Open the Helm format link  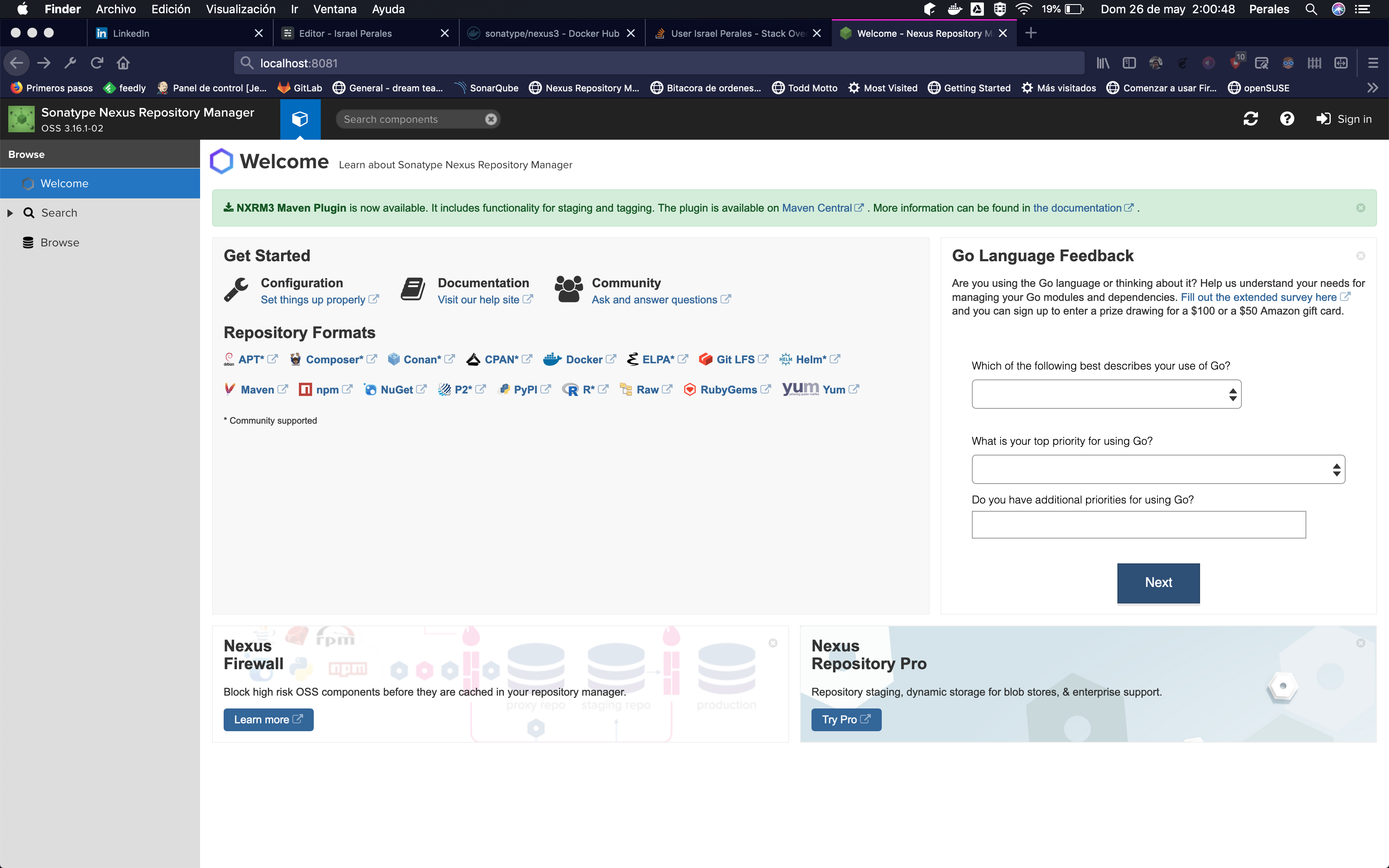(x=810, y=359)
